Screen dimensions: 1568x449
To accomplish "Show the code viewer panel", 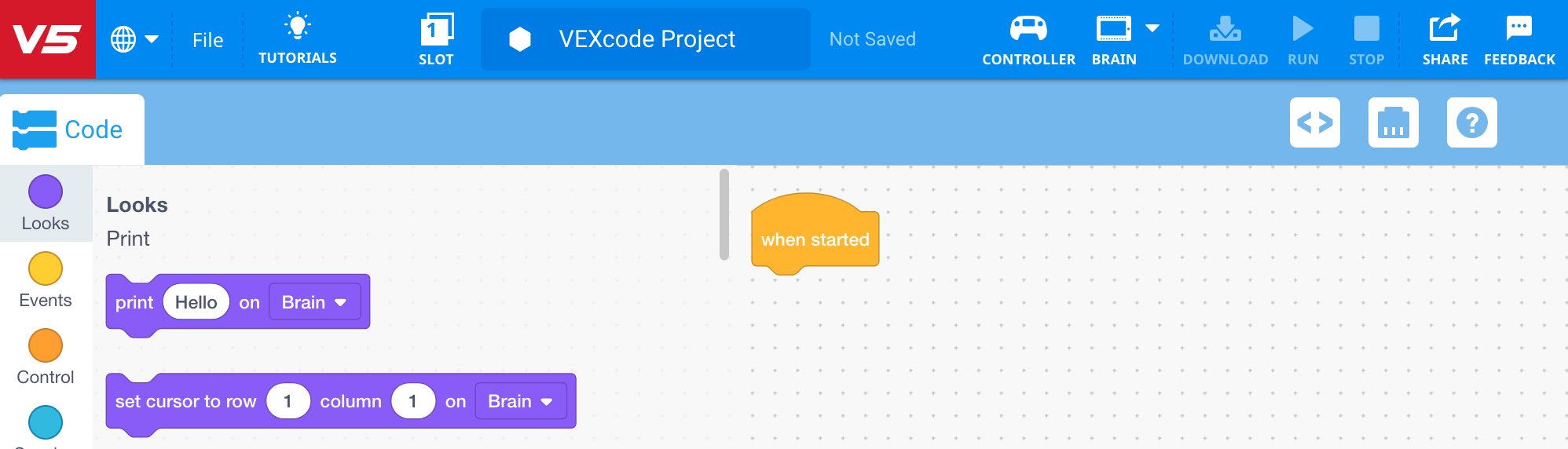I will tap(1314, 122).
